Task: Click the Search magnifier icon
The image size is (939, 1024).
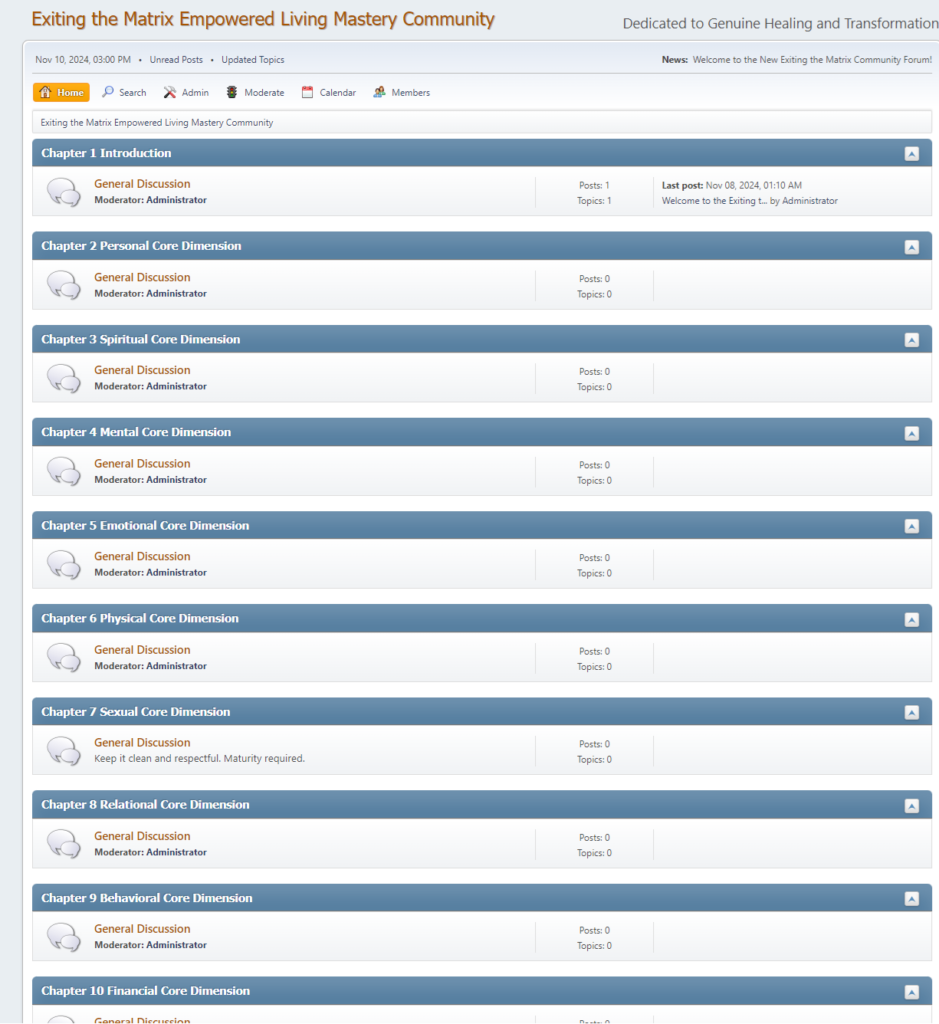Action: (108, 92)
